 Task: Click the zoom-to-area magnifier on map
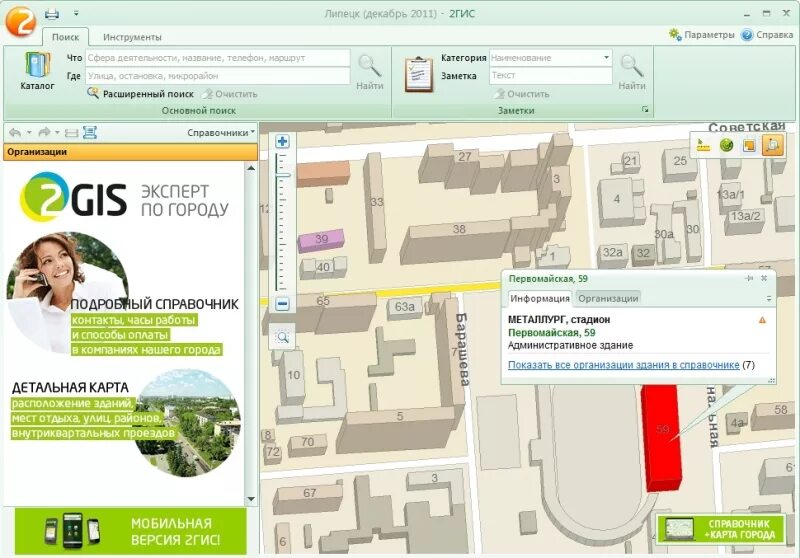point(282,337)
